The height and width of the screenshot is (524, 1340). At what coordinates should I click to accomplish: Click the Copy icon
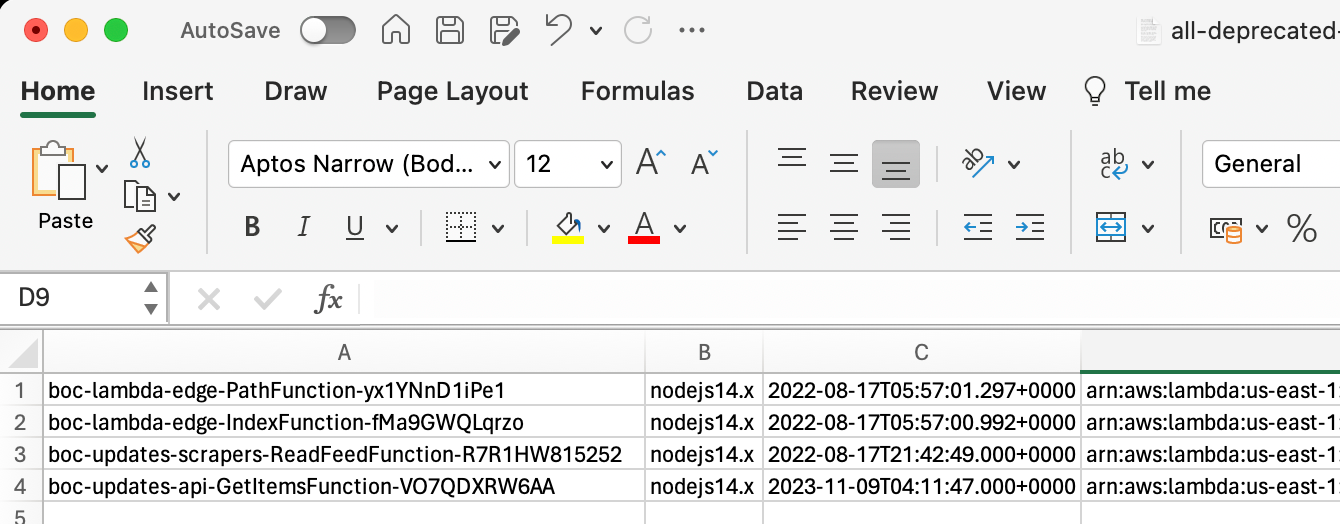[140, 196]
